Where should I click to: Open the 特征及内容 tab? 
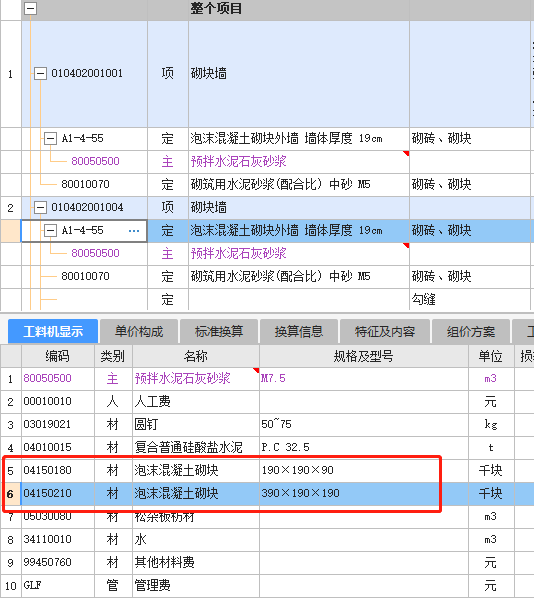click(385, 331)
